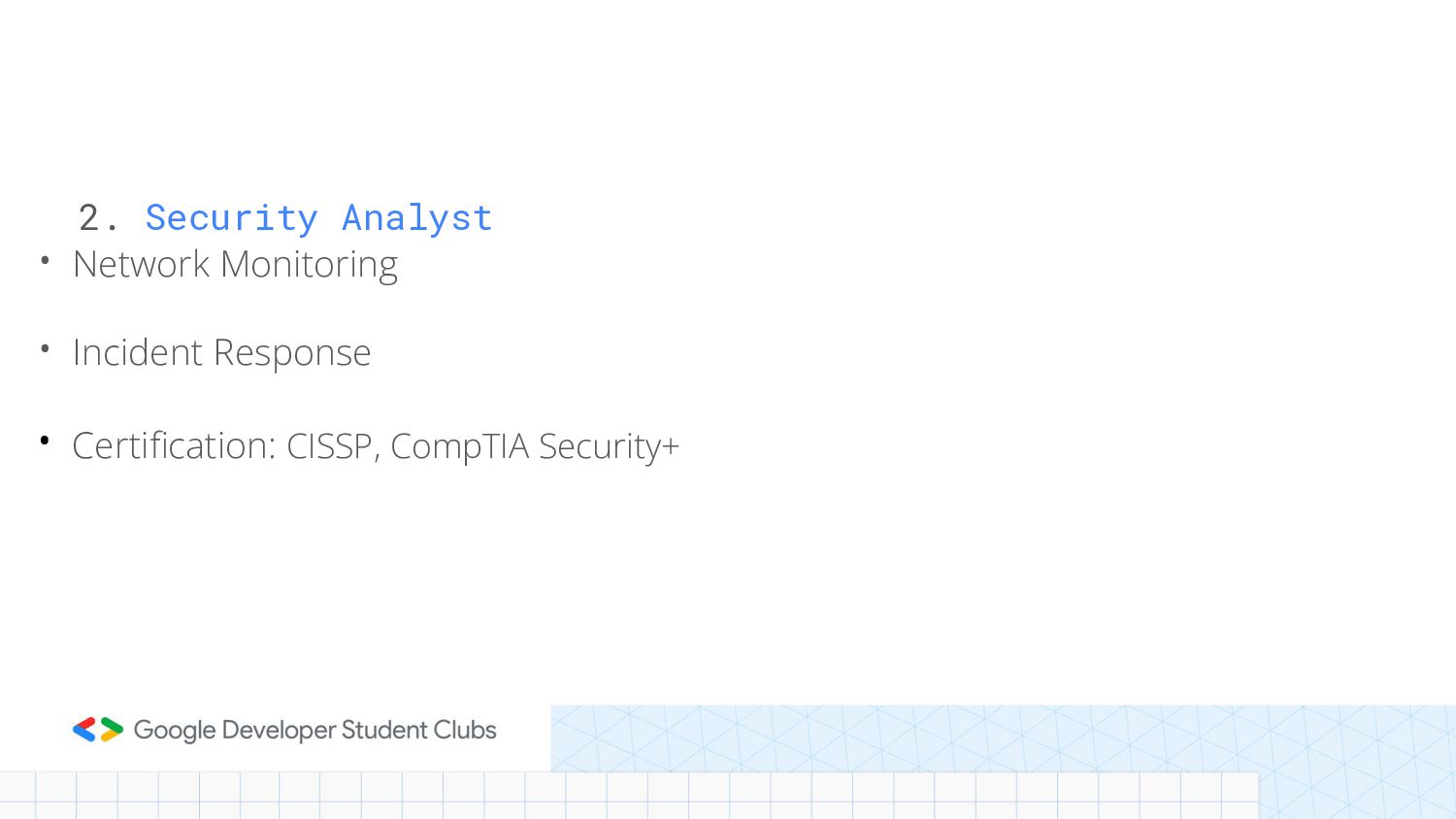Viewport: 1456px width, 819px height.
Task: Click the word Analyst in heading
Action: click(417, 218)
